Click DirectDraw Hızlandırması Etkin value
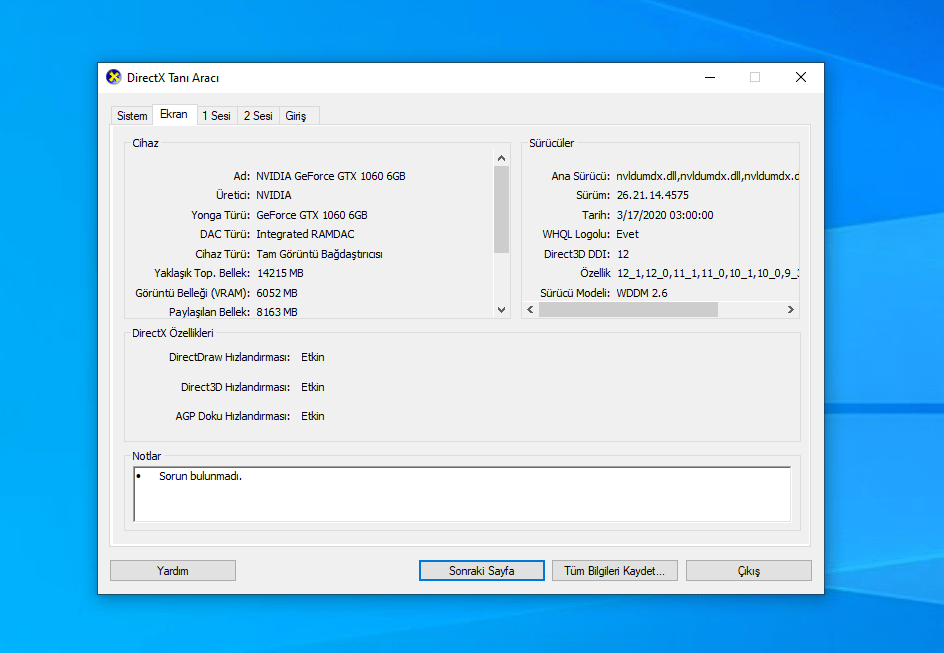The height and width of the screenshot is (653, 944). pos(312,357)
